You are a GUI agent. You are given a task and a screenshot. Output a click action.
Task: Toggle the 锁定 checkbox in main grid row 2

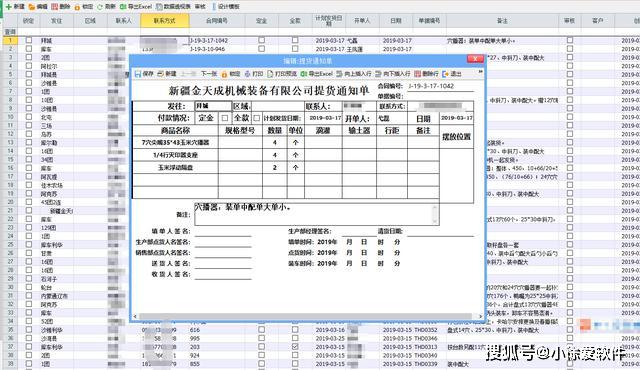tap(29, 49)
